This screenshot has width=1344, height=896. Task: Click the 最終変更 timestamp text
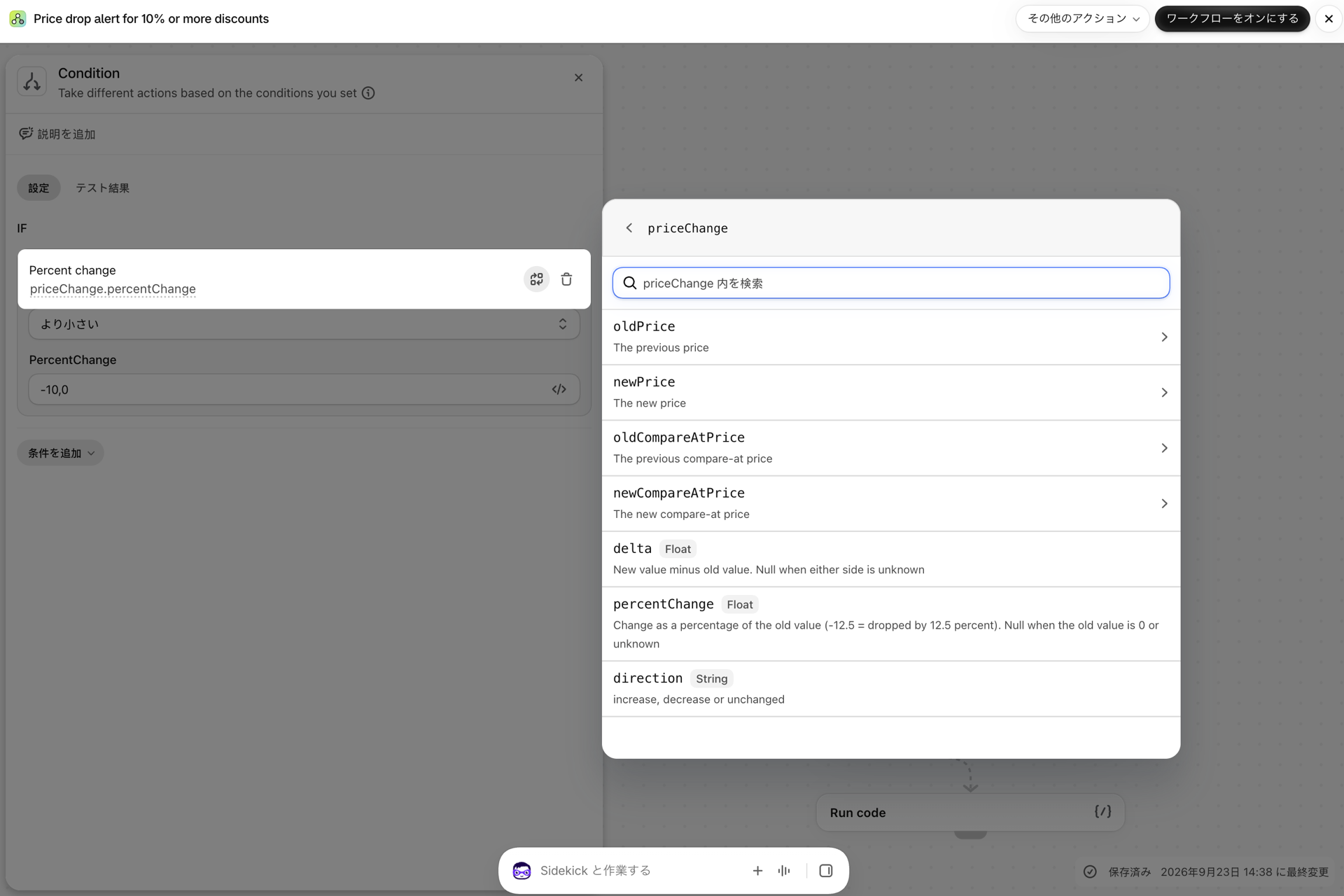1245,871
